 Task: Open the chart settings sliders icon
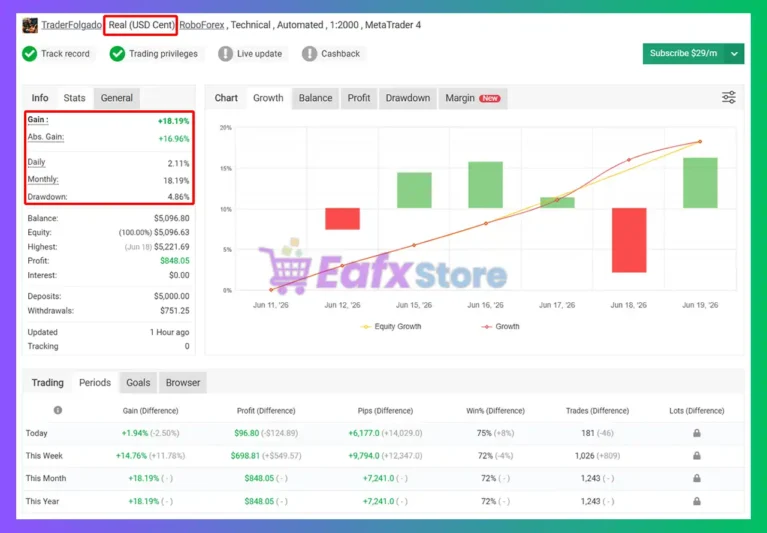point(729,97)
